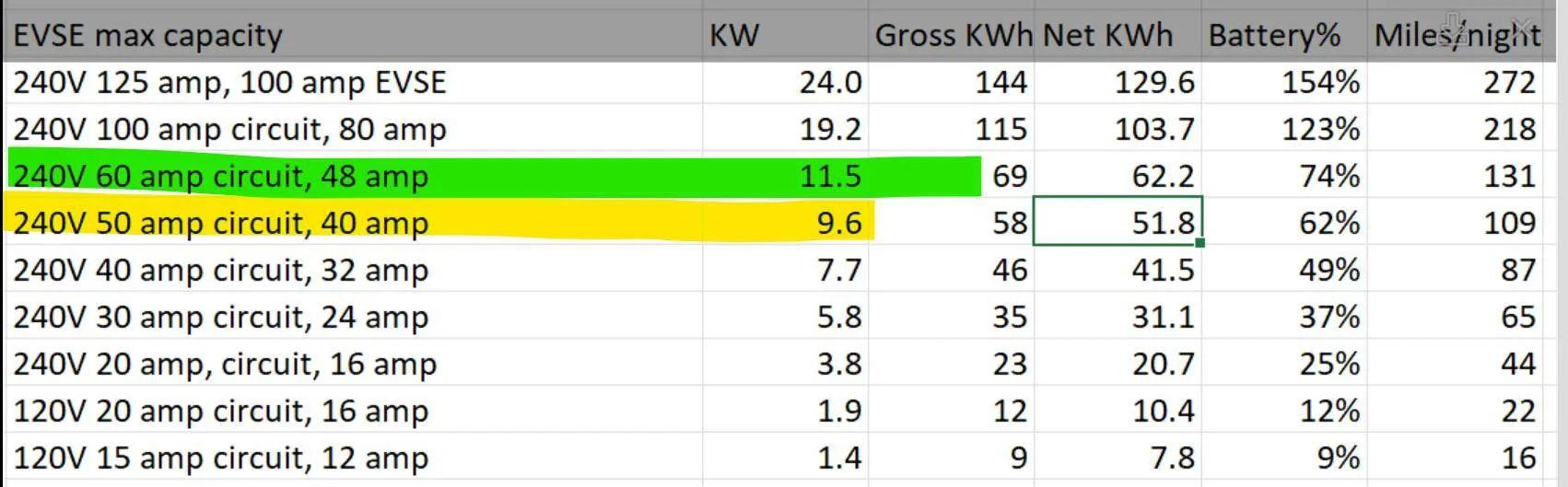
Task: Select the Gross KWh value 46
Action: [1010, 271]
